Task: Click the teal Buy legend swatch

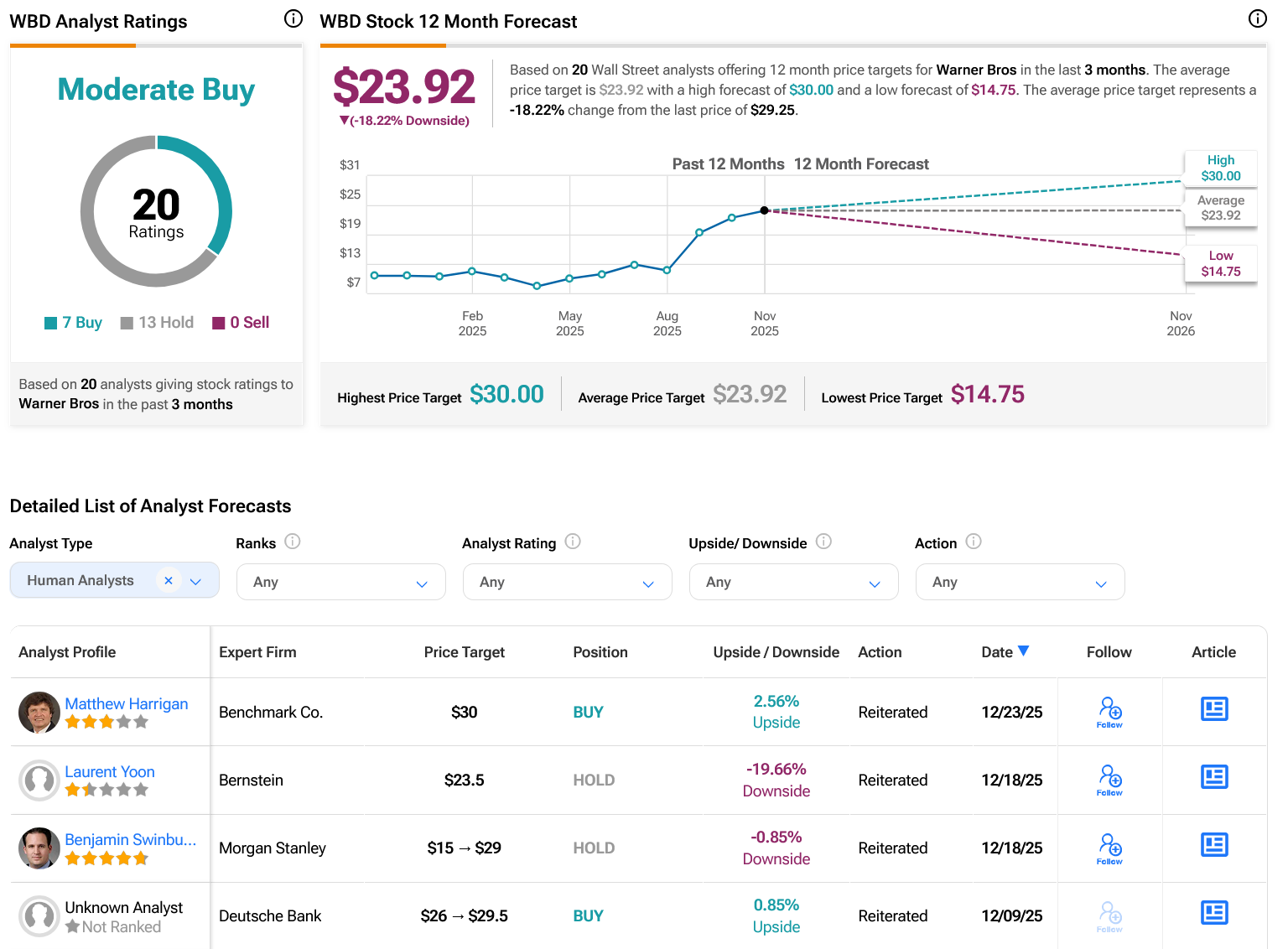Action: pos(51,322)
